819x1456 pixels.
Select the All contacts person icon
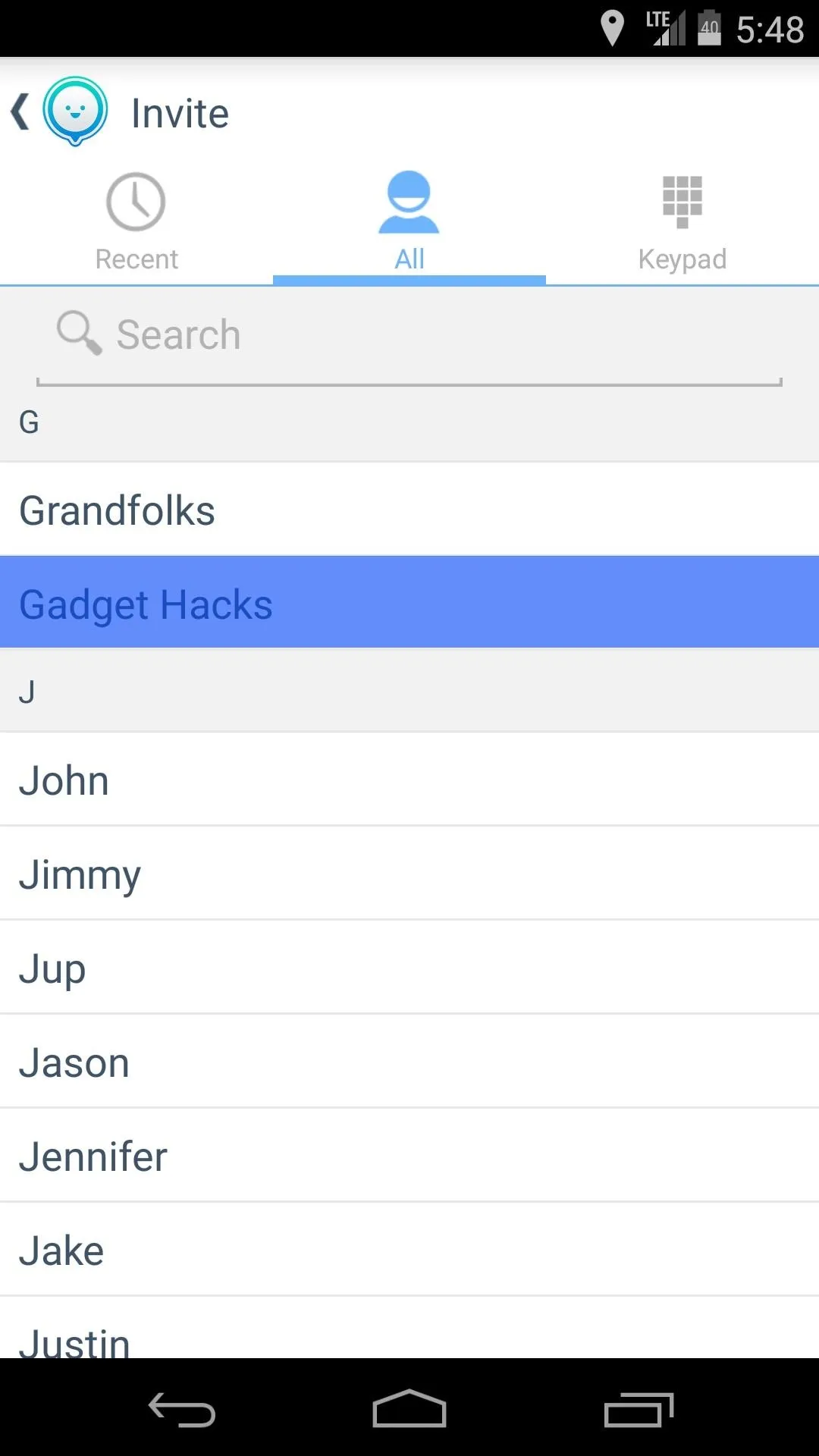pos(409,202)
